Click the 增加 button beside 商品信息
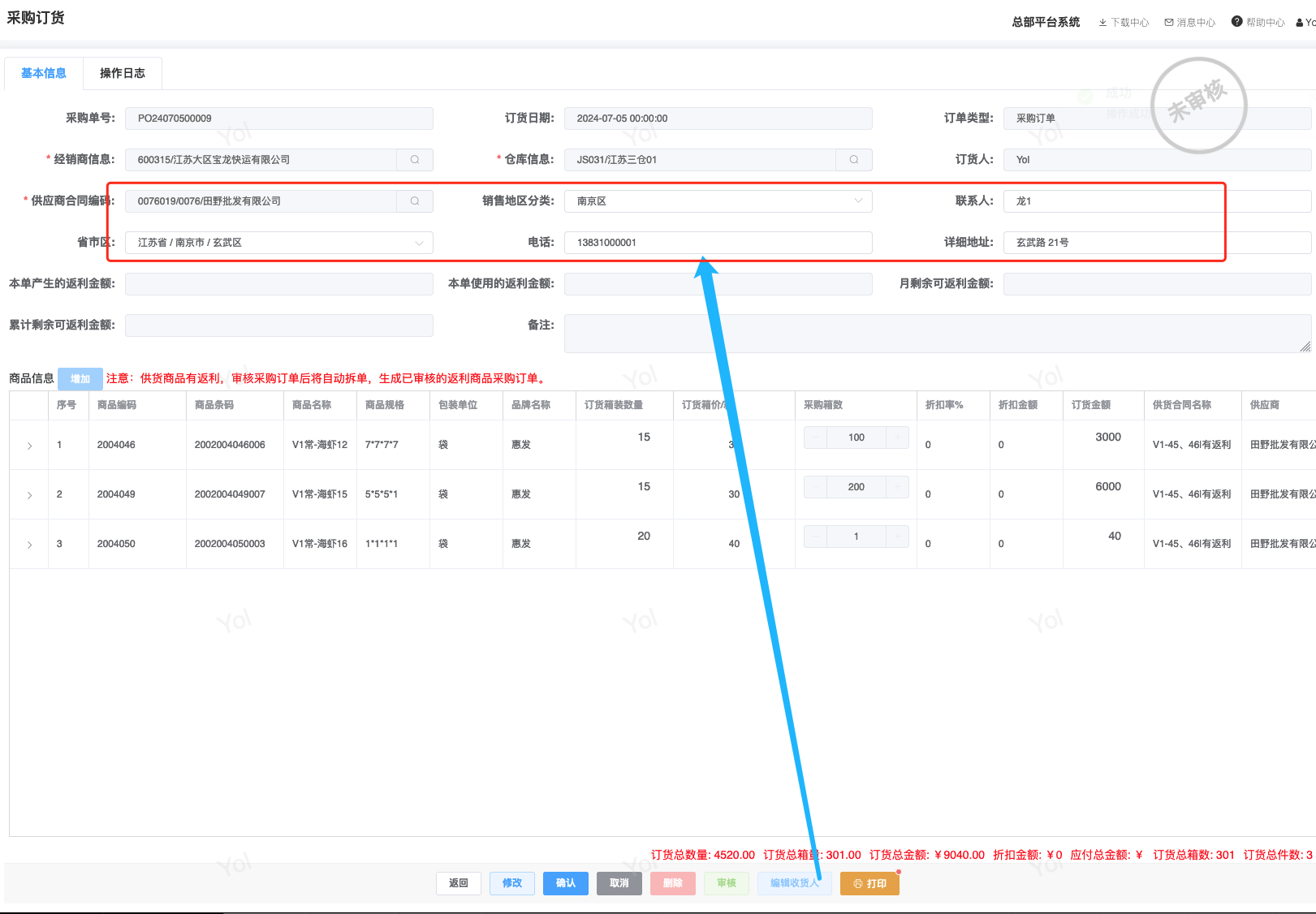The width and height of the screenshot is (1316, 914). click(80, 379)
